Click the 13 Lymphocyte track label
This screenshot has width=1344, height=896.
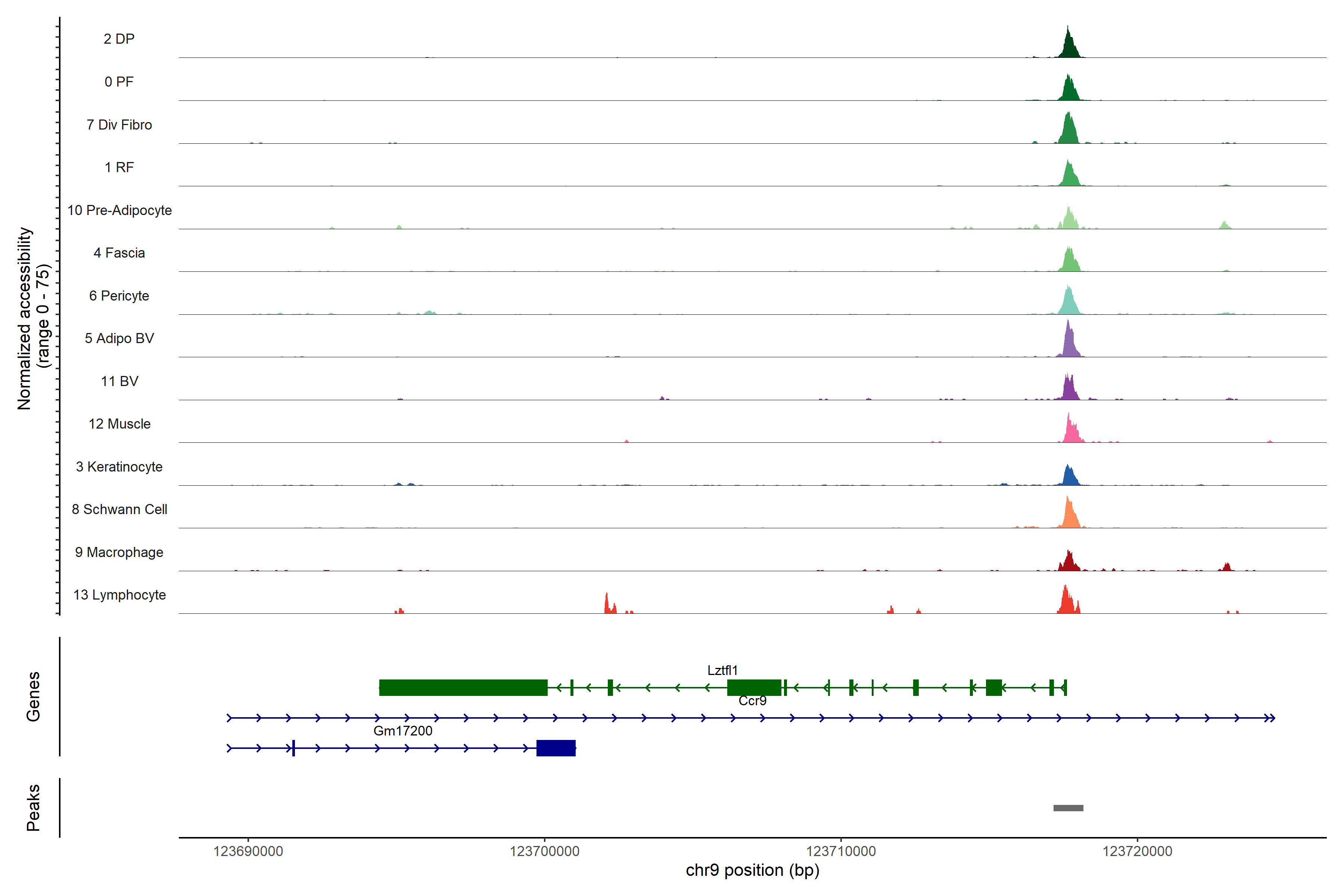[x=119, y=595]
